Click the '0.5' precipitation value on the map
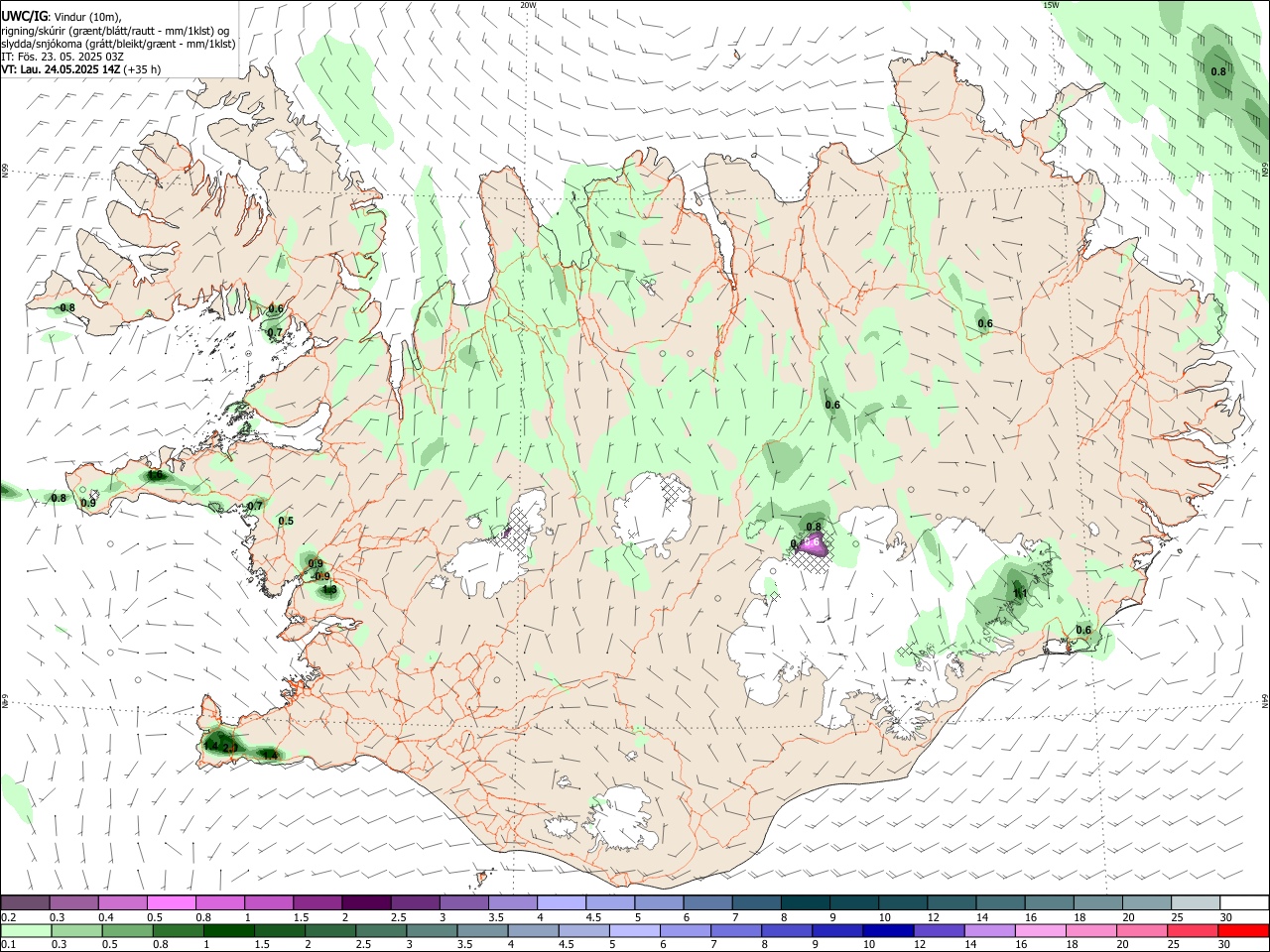Image resolution: width=1270 pixels, height=952 pixels. coord(286,521)
